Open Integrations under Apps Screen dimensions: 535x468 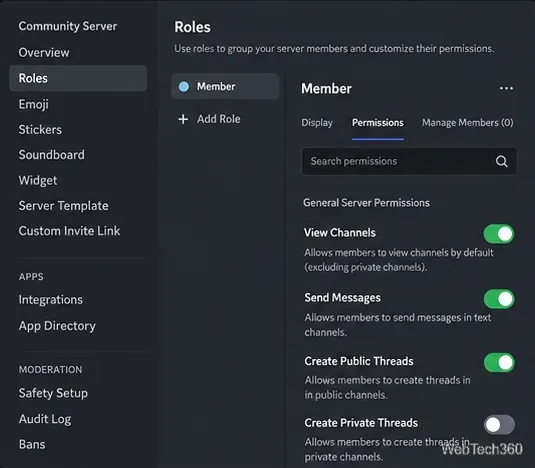pyautogui.click(x=50, y=299)
